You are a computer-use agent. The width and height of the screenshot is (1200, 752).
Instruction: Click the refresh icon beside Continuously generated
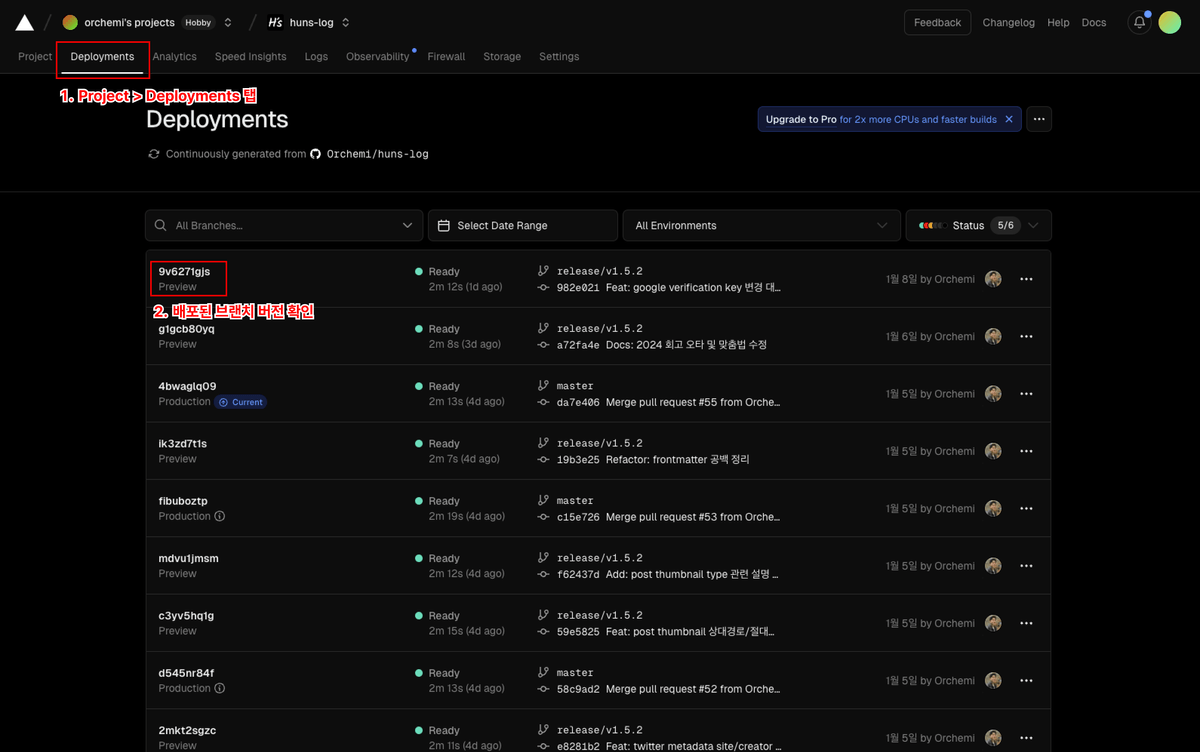(153, 154)
